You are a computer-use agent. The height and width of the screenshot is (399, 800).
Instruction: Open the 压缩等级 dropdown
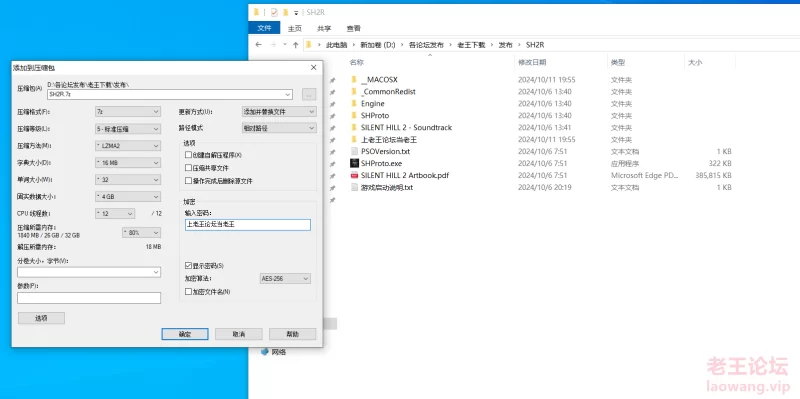pyautogui.click(x=128, y=129)
